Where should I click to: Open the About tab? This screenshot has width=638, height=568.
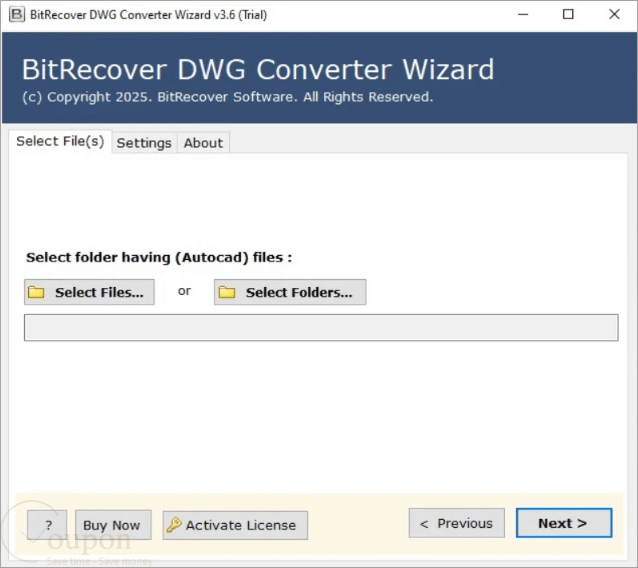point(203,143)
